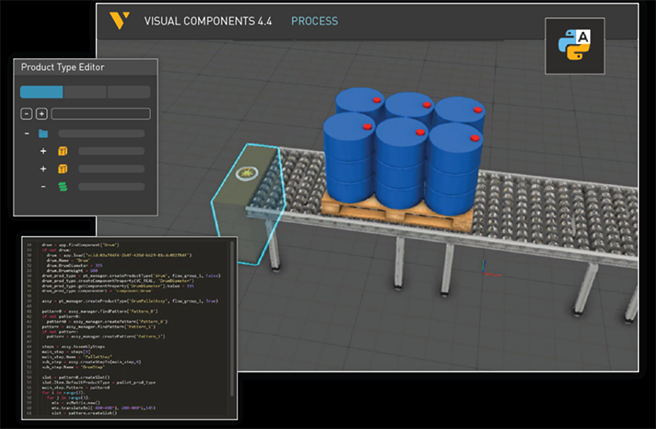The width and height of the screenshot is (656, 429).
Task: Collapse the green assembly tree node
Action: 43,186
